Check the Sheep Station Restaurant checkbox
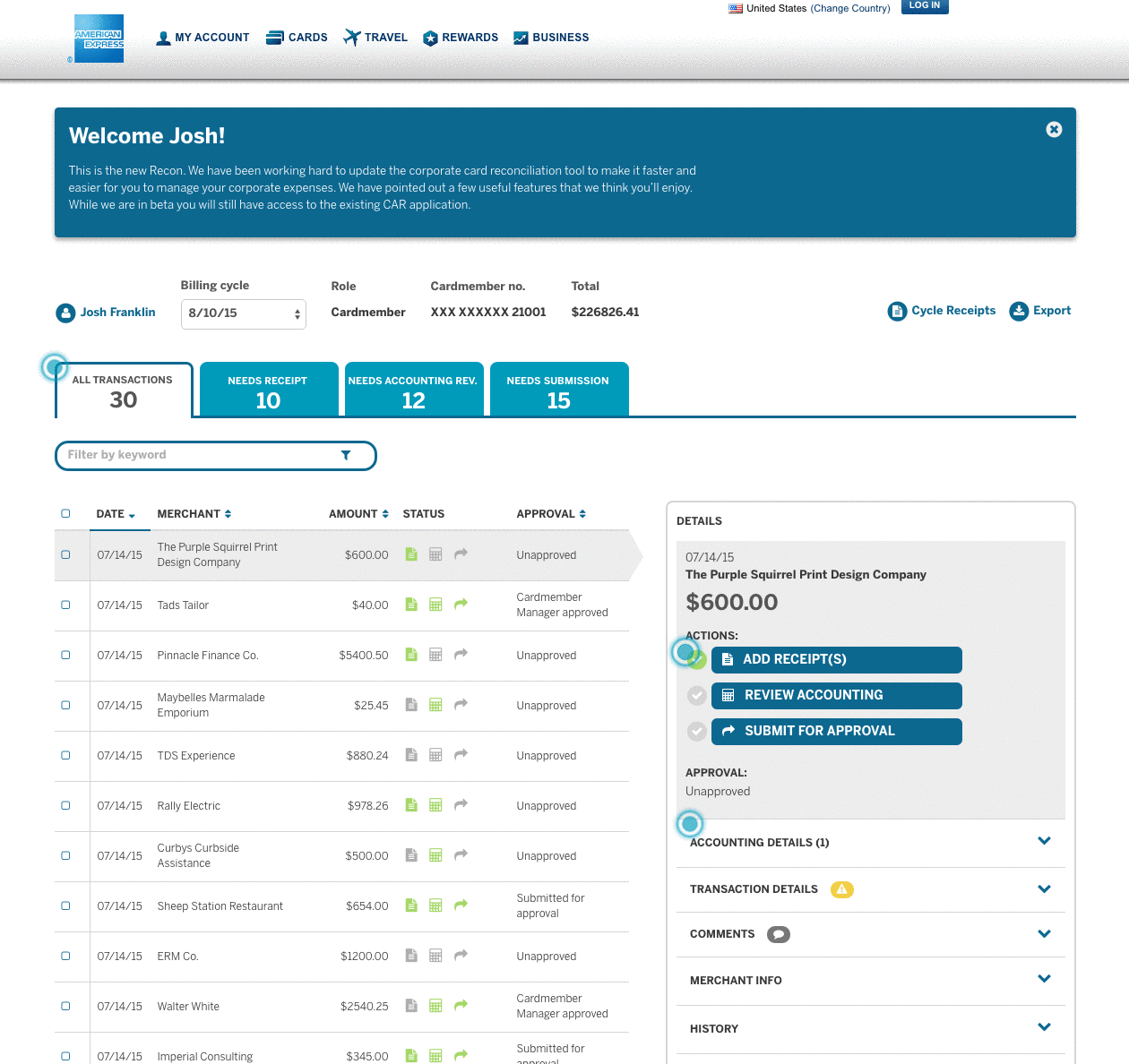Screen dimensions: 1129x1064 pyautogui.click(x=65, y=905)
